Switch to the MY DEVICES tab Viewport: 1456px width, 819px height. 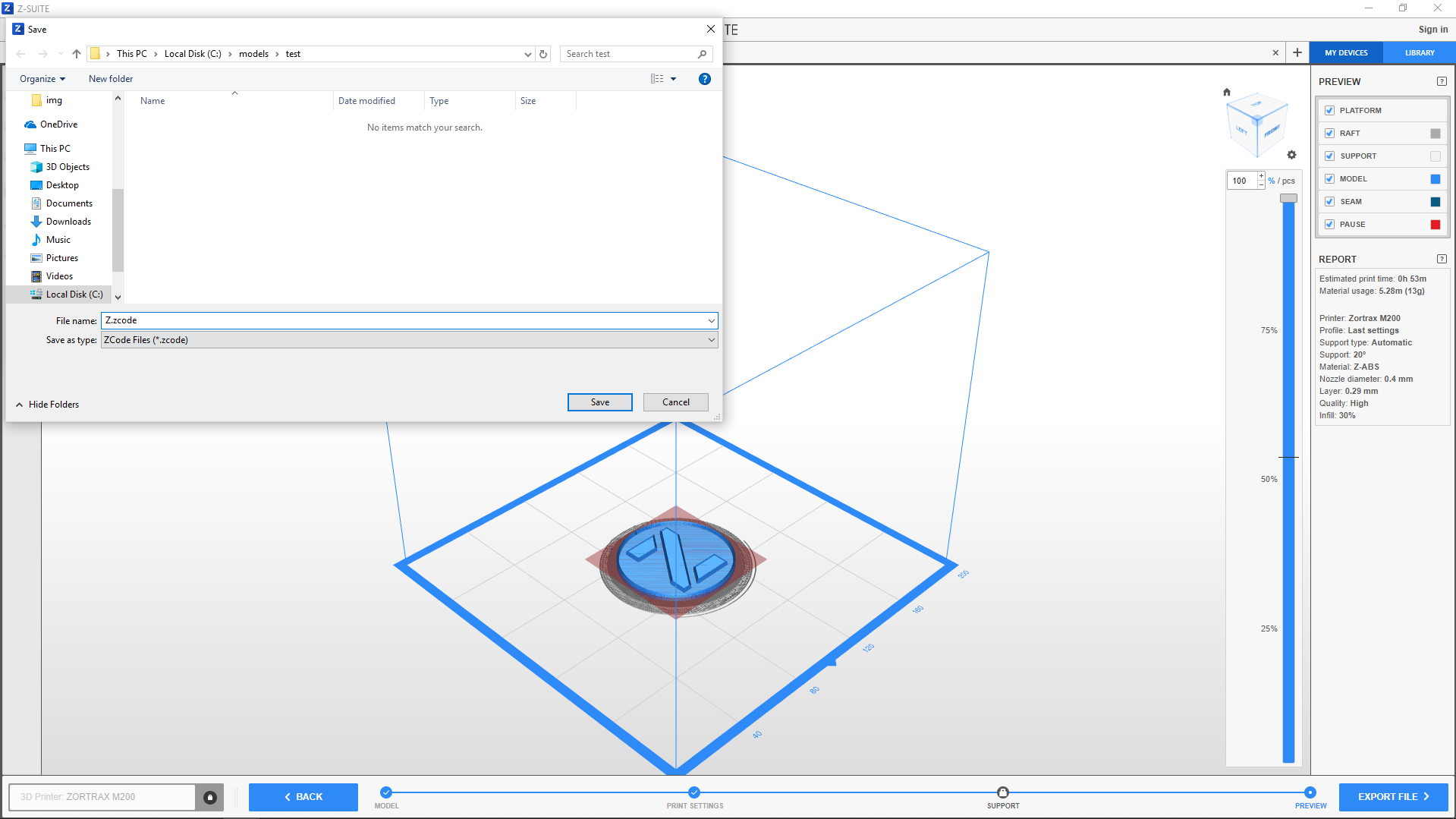[1346, 53]
